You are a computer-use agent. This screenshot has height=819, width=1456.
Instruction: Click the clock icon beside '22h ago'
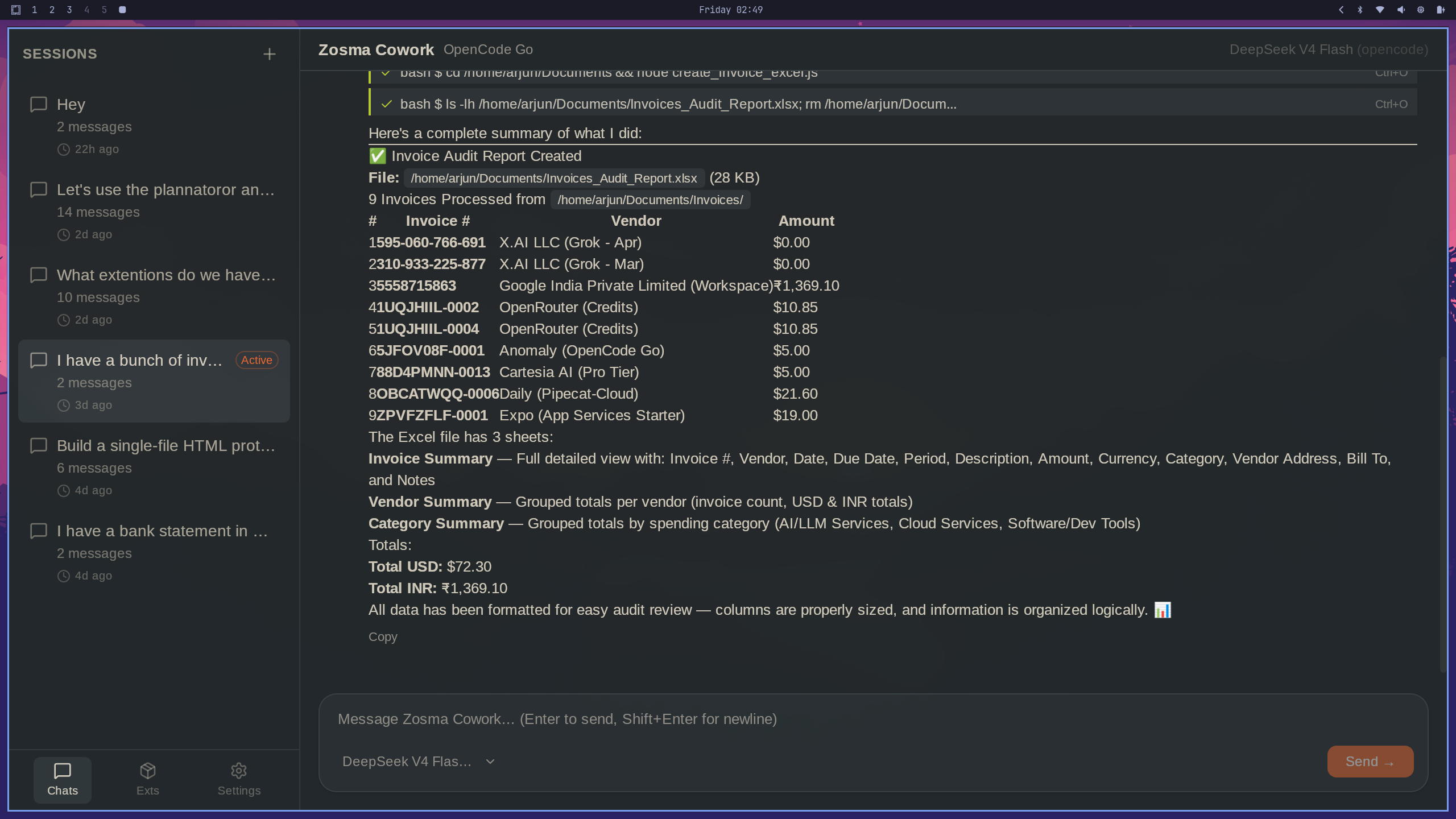pos(64,149)
